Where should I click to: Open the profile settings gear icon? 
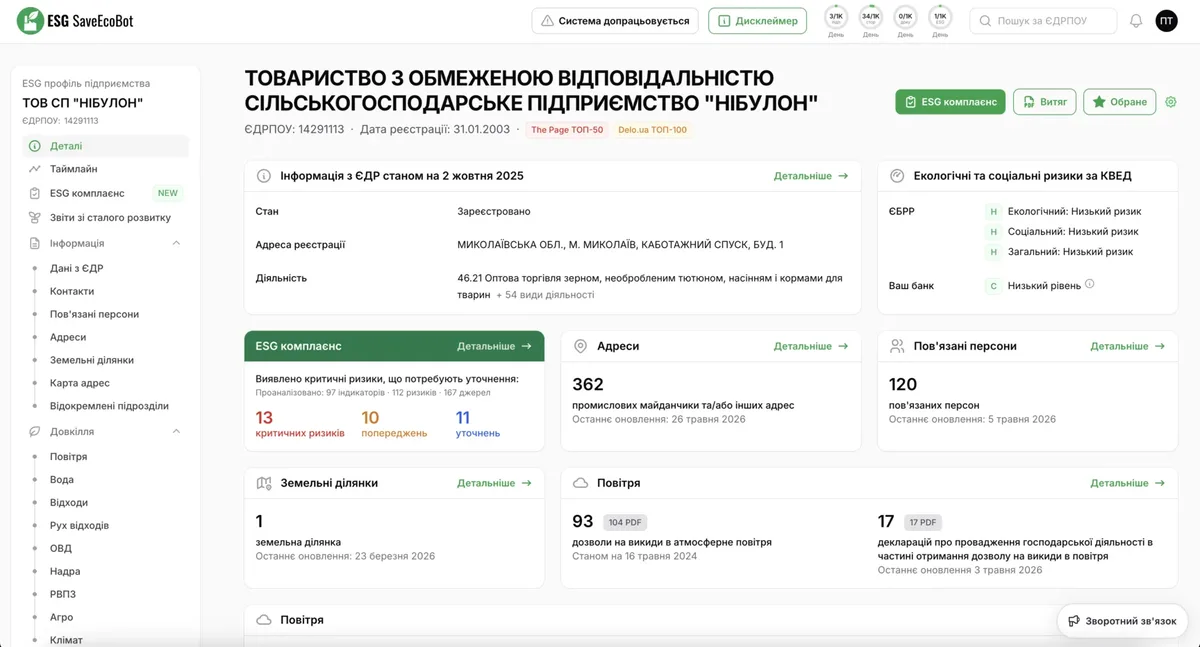pyautogui.click(x=1171, y=102)
